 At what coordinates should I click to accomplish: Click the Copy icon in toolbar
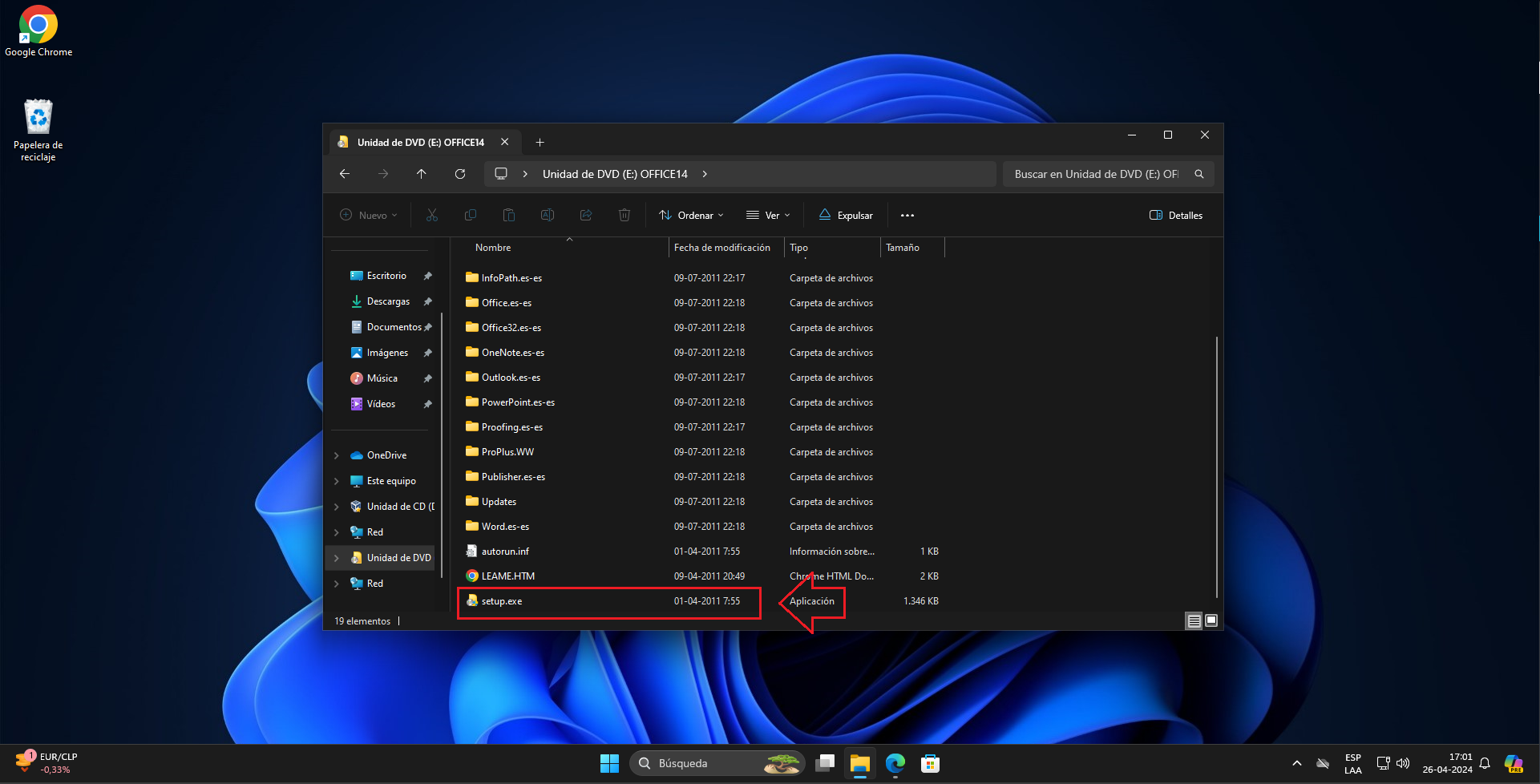[471, 215]
